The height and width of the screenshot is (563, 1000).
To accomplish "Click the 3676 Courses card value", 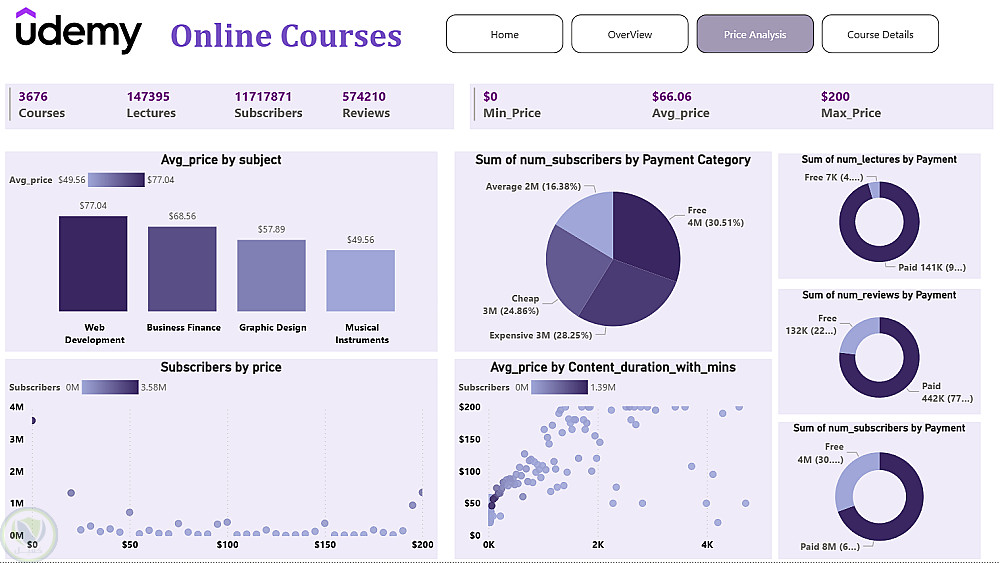I will click(33, 97).
